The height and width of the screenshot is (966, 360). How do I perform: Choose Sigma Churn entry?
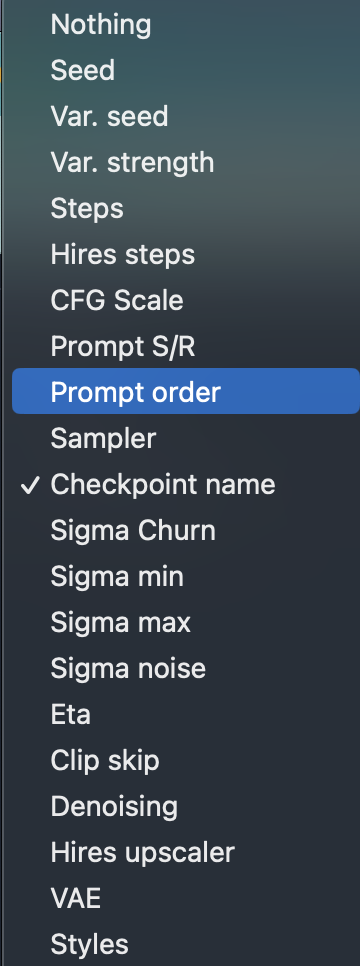click(x=185, y=530)
